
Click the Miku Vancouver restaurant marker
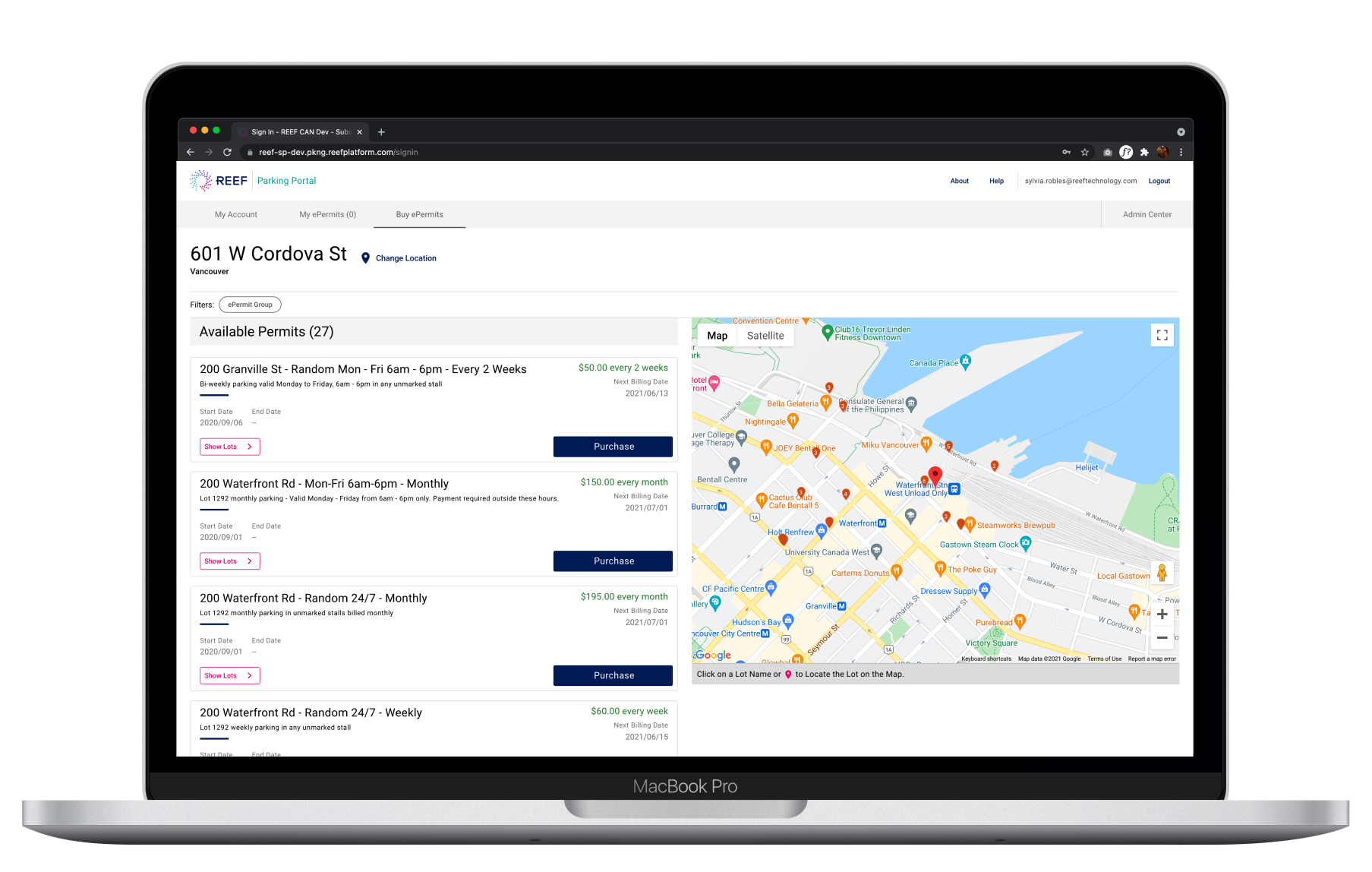(926, 444)
